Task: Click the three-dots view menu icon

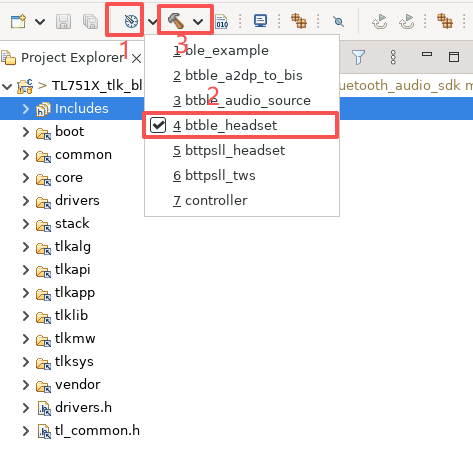Action: (x=393, y=57)
